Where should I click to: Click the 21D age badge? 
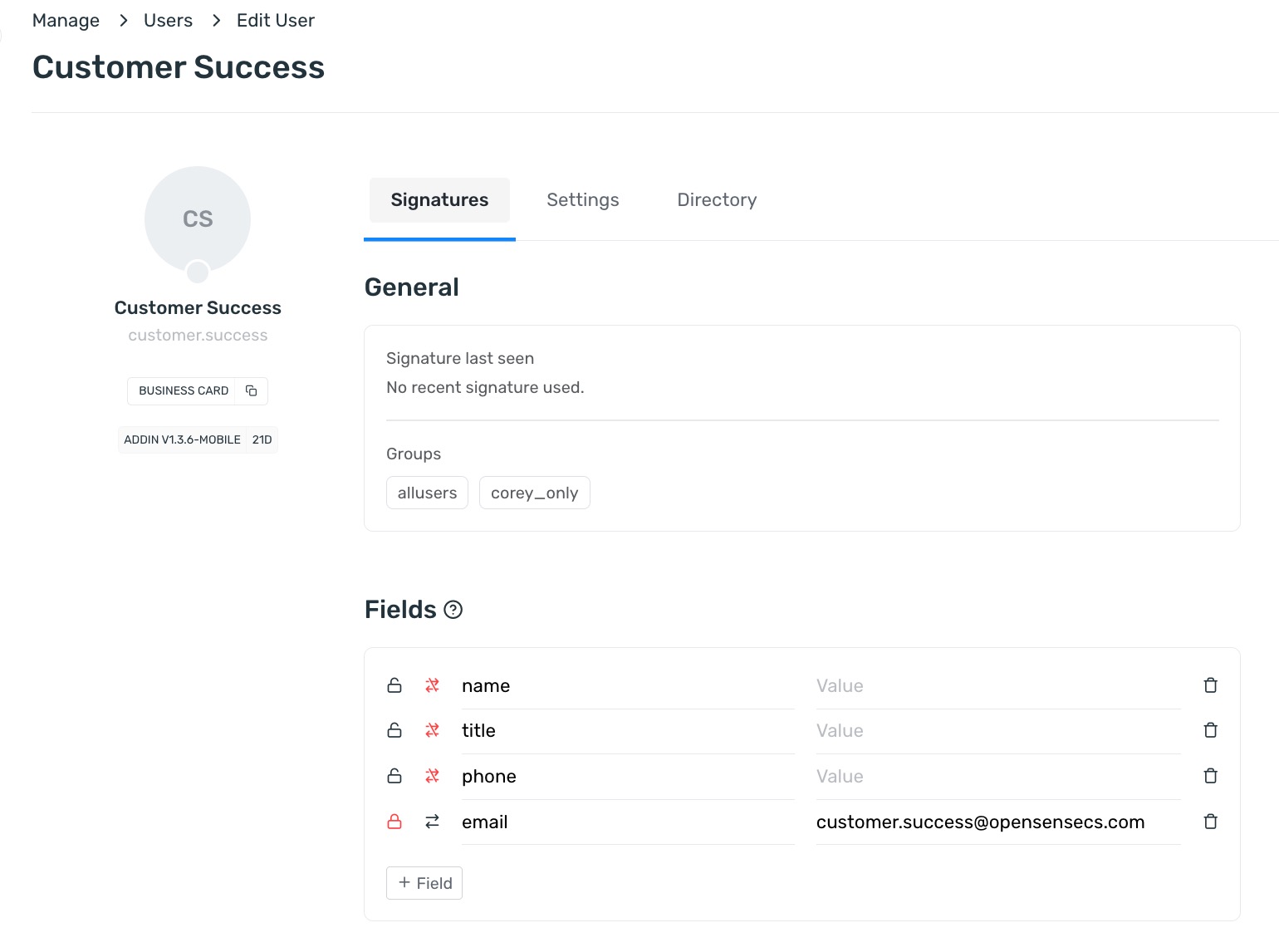click(262, 439)
